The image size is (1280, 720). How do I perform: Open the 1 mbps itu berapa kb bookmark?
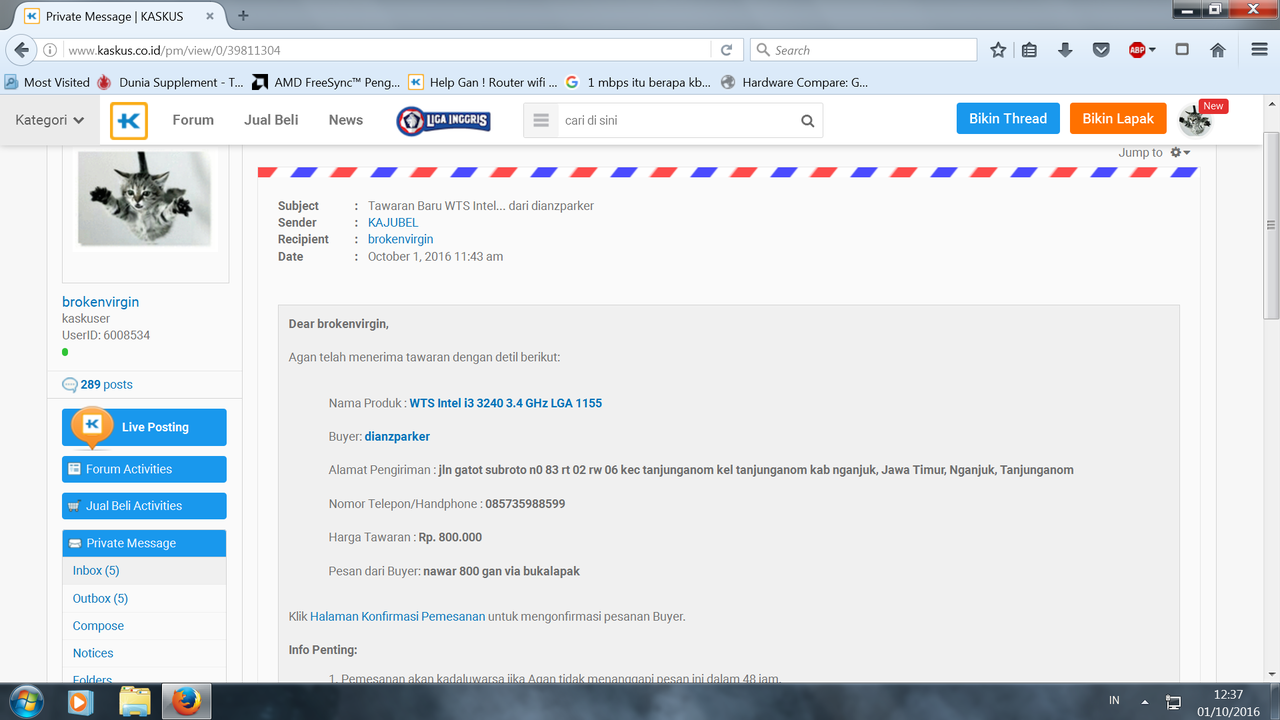tap(640, 82)
